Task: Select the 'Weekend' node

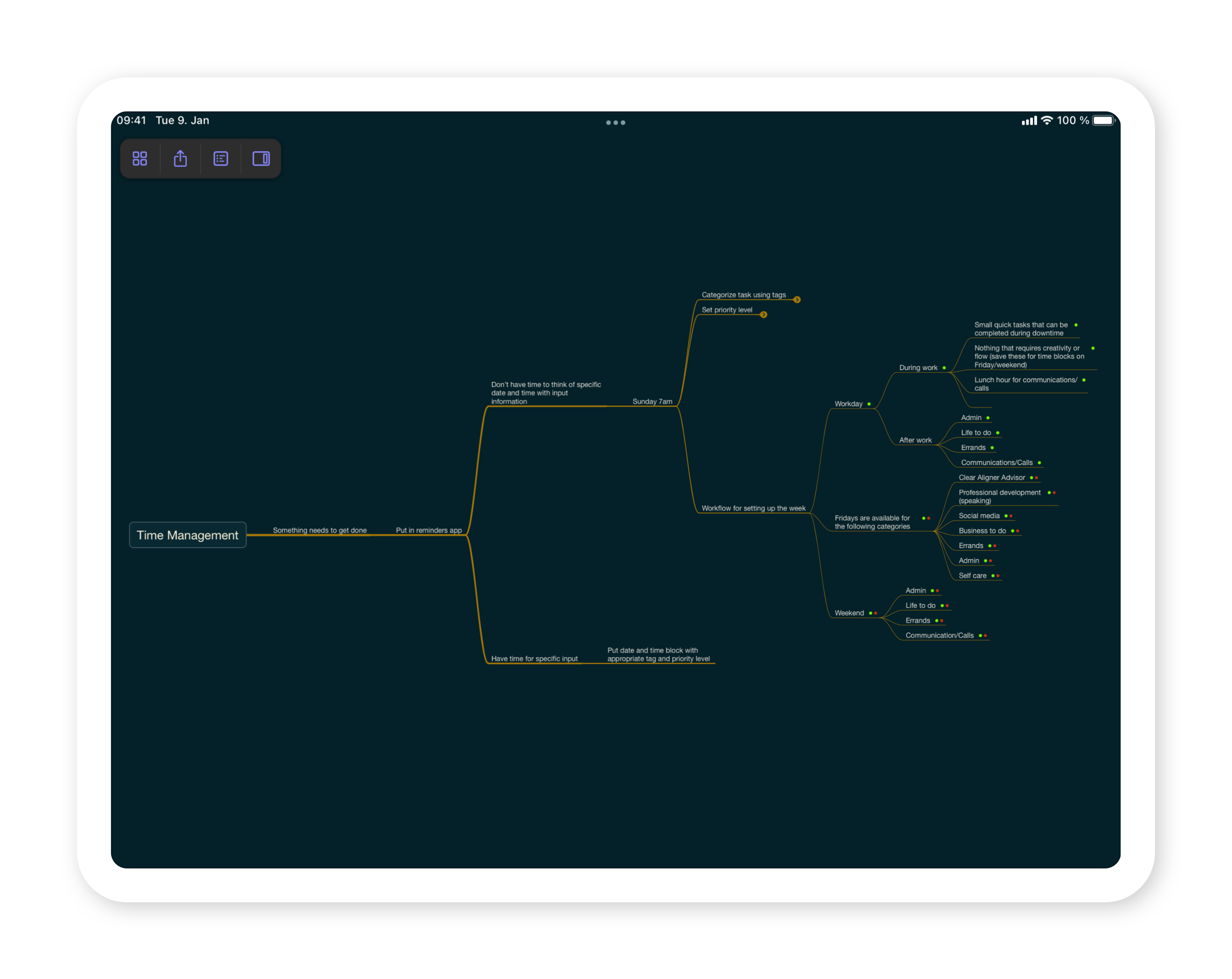Action: pyautogui.click(x=849, y=613)
